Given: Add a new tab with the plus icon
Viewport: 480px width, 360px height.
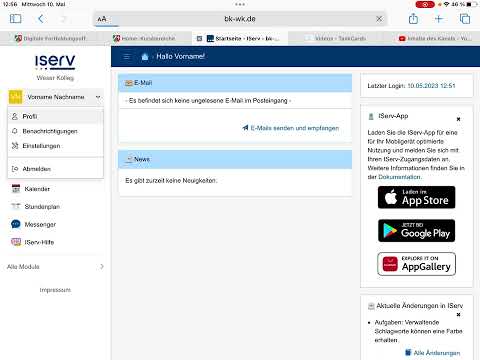Looking at the screenshot, I should pyautogui.click(x=439, y=19).
